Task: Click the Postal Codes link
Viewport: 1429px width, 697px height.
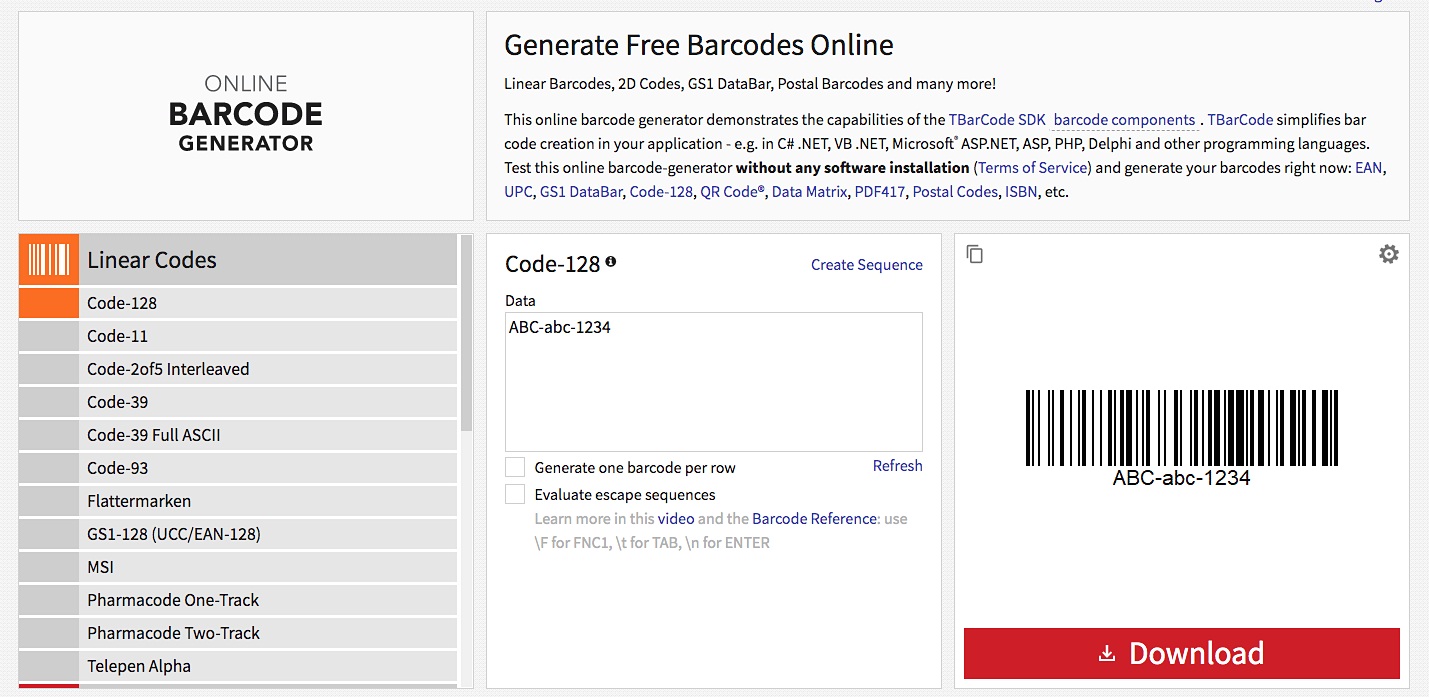Action: (955, 192)
